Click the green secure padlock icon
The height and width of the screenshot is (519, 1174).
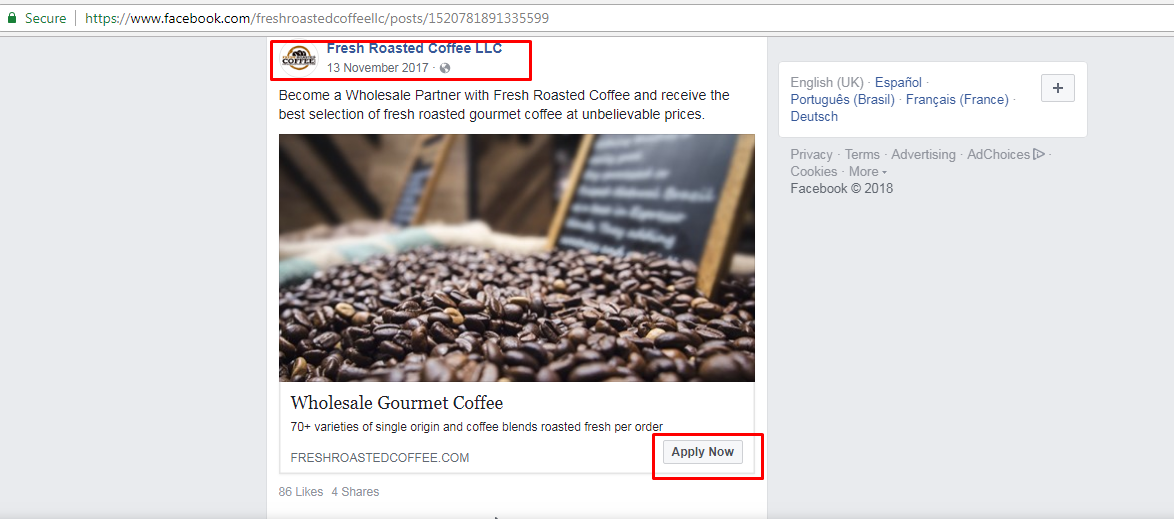(11, 18)
